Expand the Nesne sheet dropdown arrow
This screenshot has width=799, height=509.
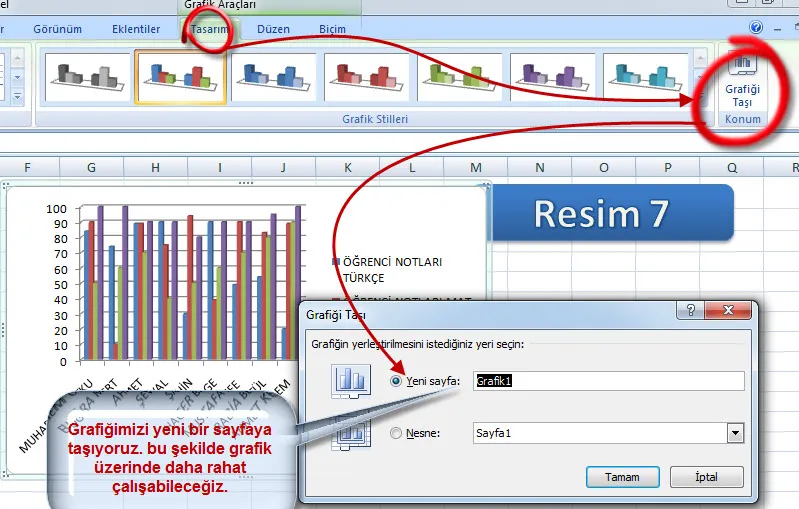(736, 433)
